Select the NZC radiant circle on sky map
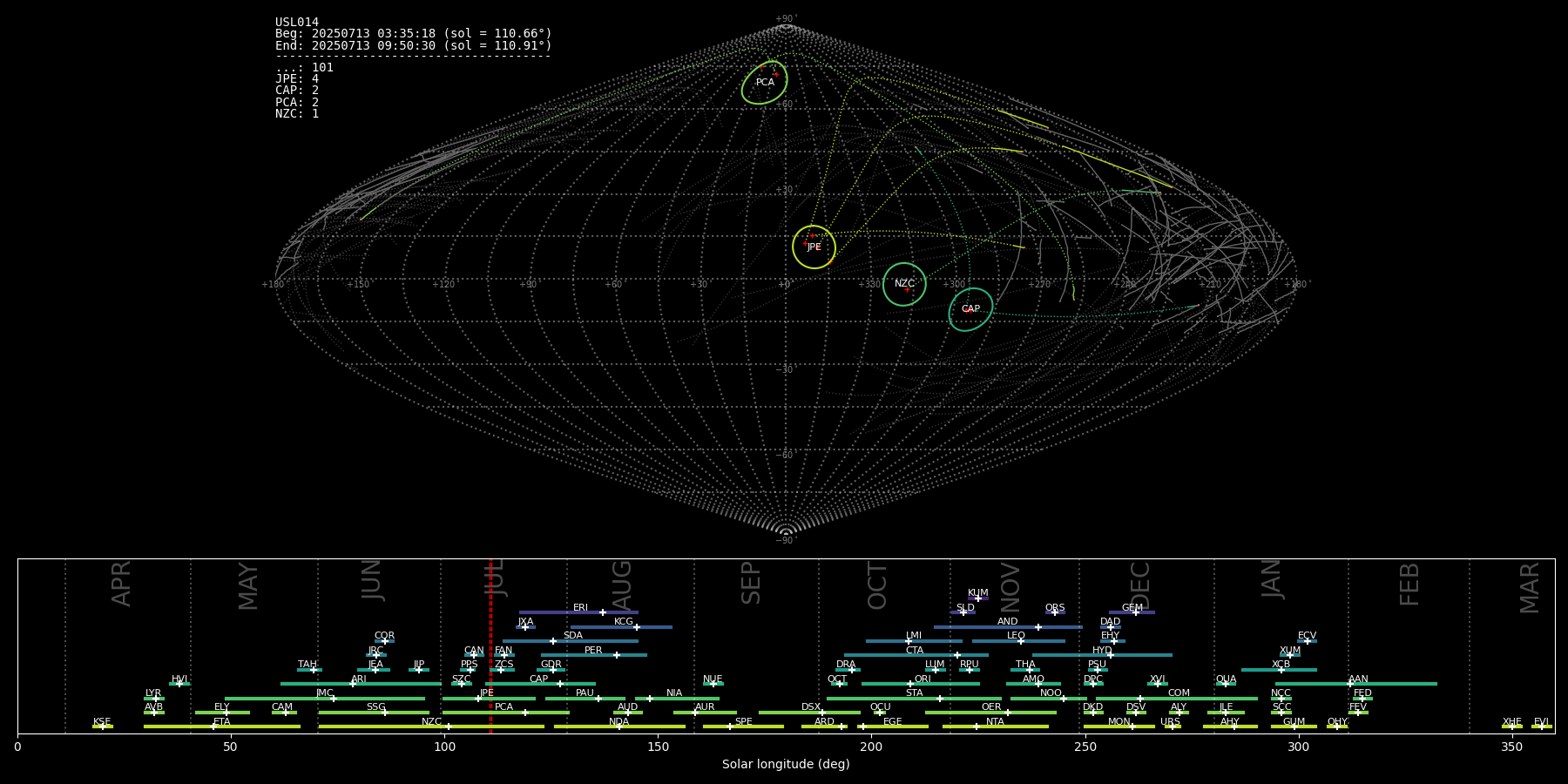The image size is (1568, 784). click(904, 284)
